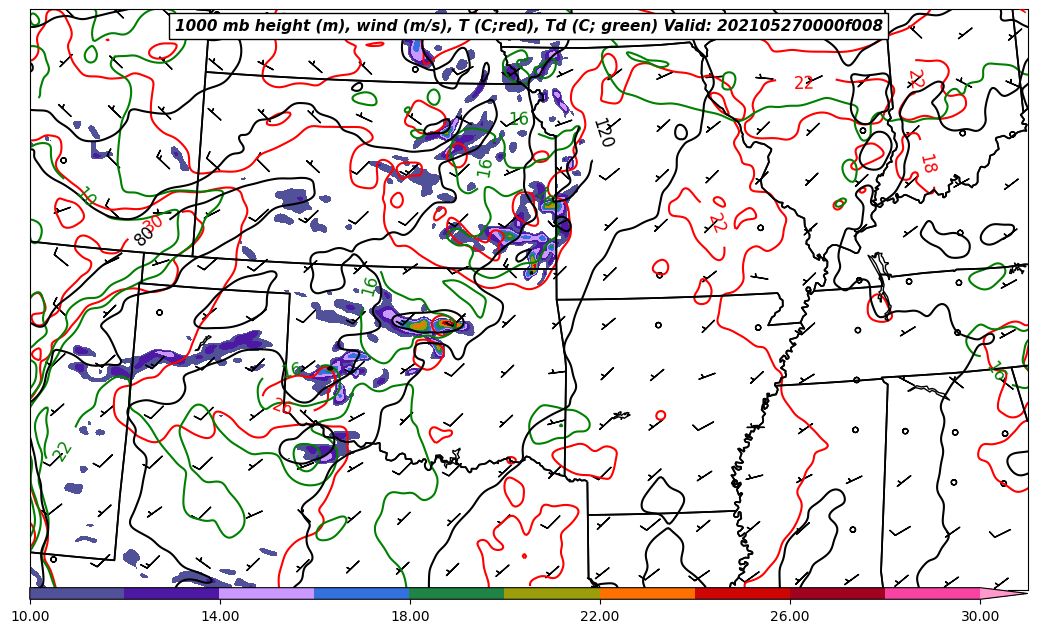This screenshot has height=633, width=1037.
Task: Pick the dark crimson colorbar segment
Action: click(836, 593)
